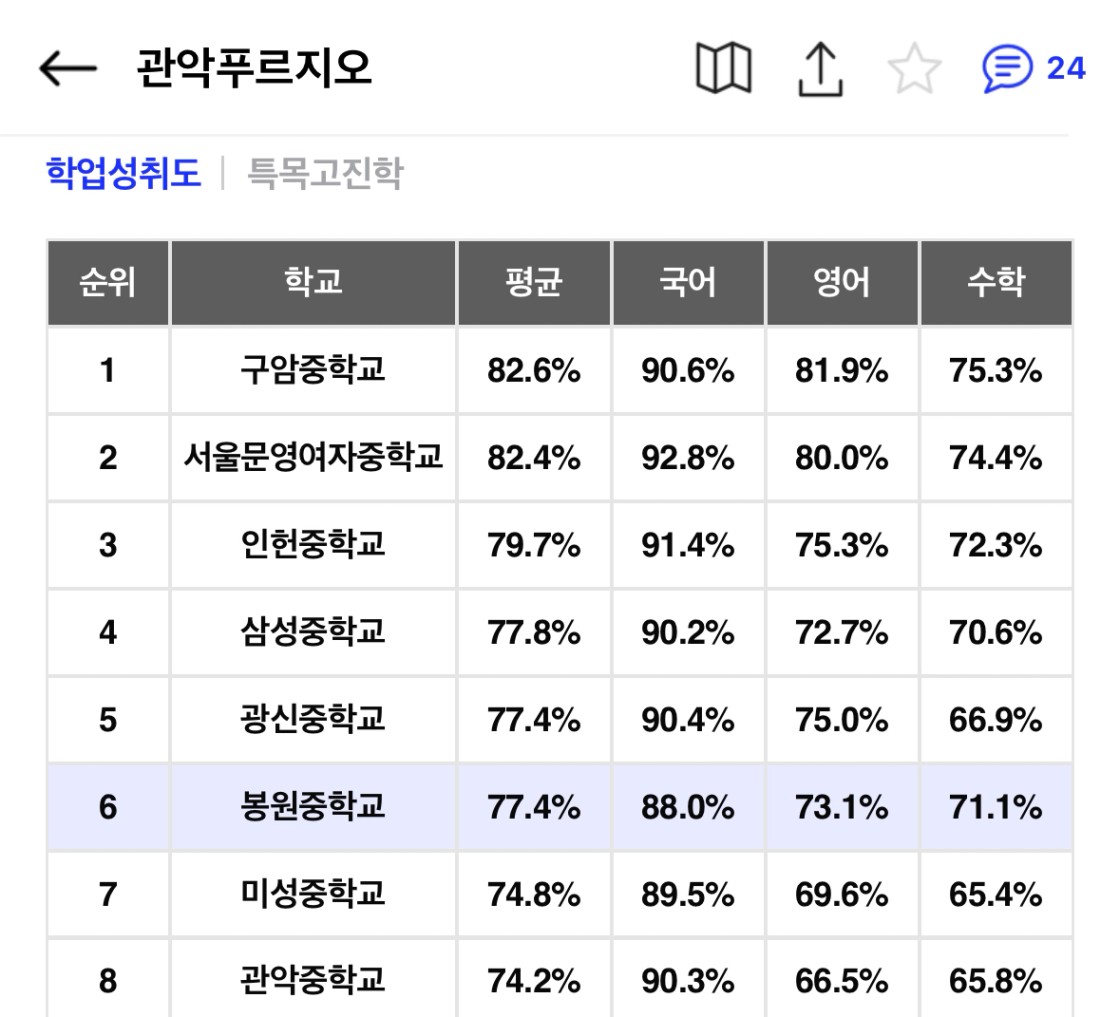This screenshot has height=1017, width=1120.
Task: Toggle the favorite star icon
Action: point(914,69)
